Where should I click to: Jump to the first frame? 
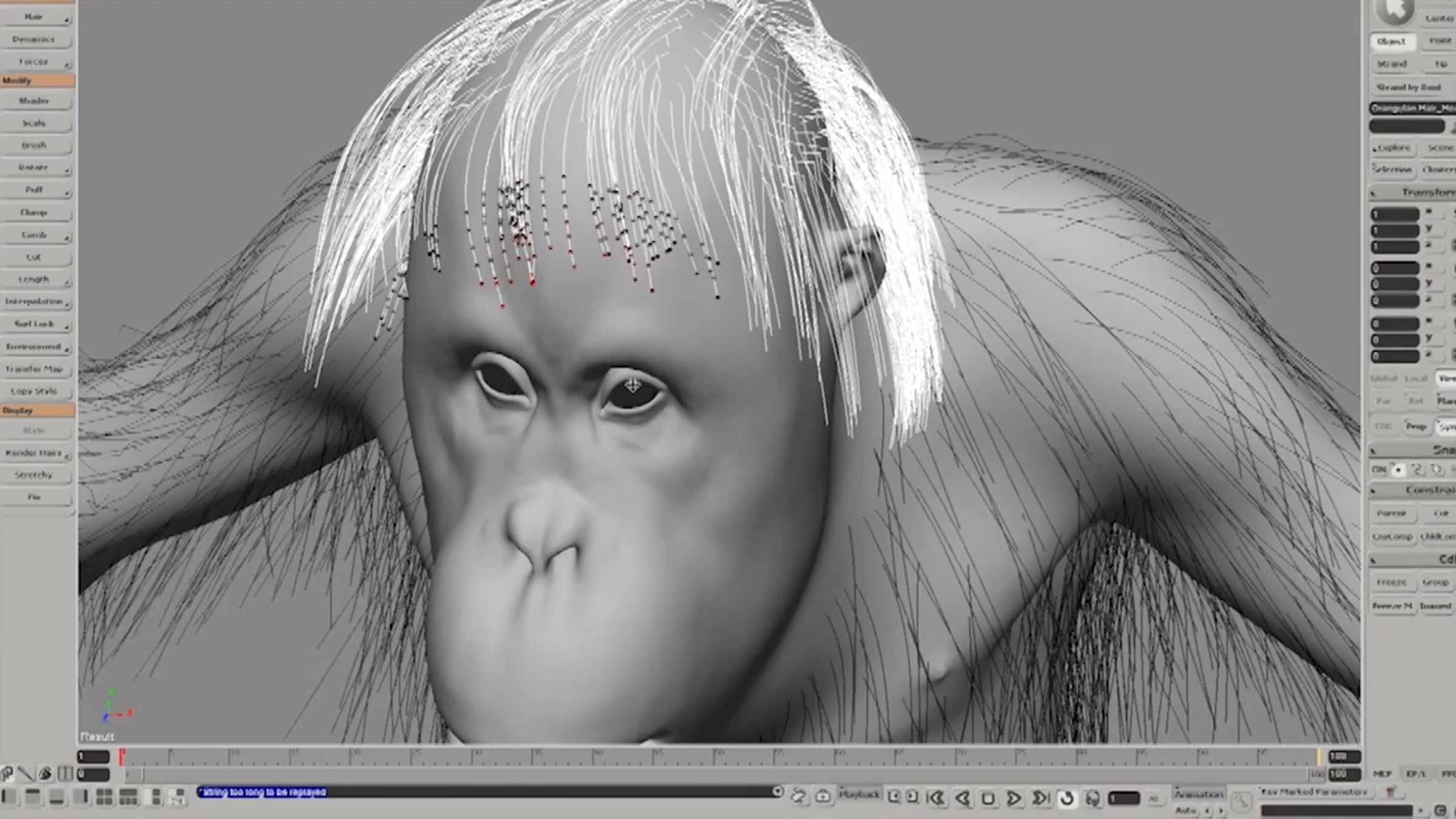936,798
